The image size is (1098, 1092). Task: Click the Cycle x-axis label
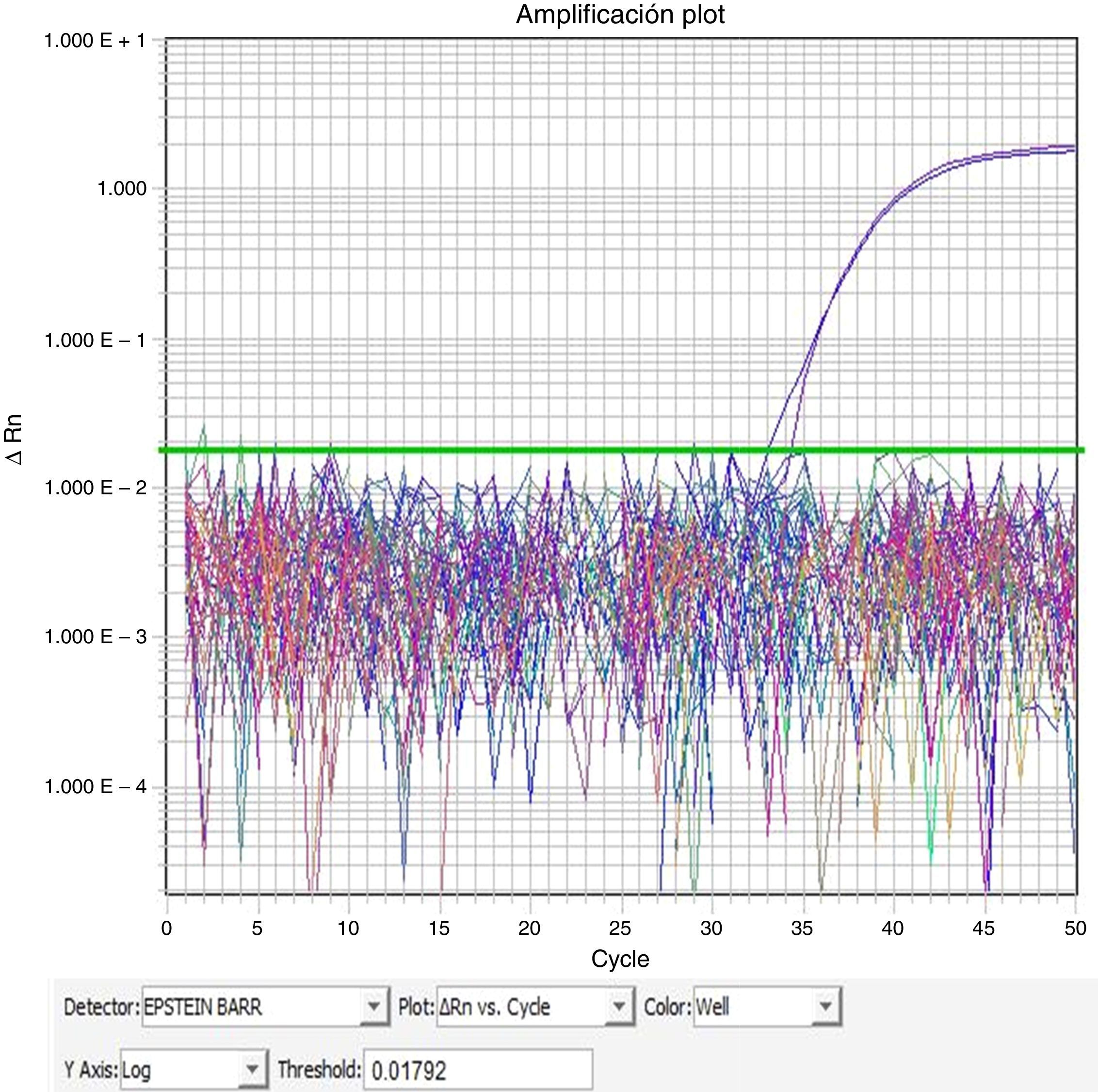click(x=620, y=959)
